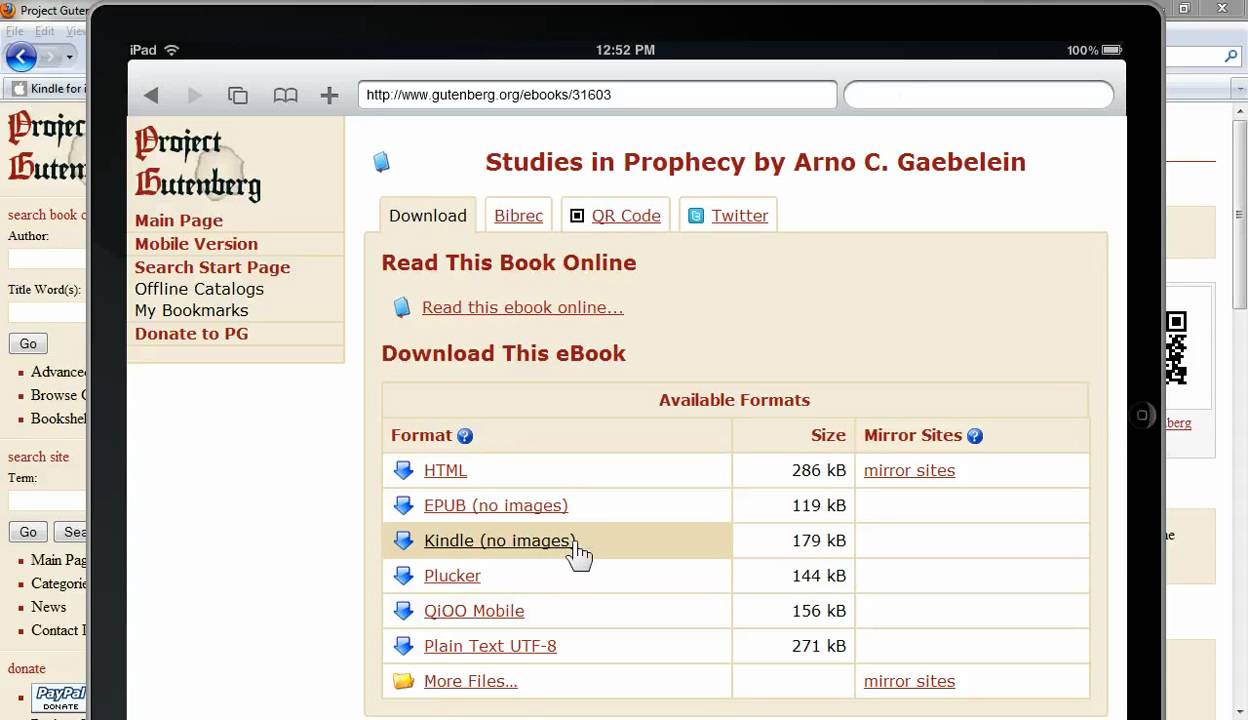
Task: Click download arrow icon for Plain Text UTF-8
Action: coord(403,645)
